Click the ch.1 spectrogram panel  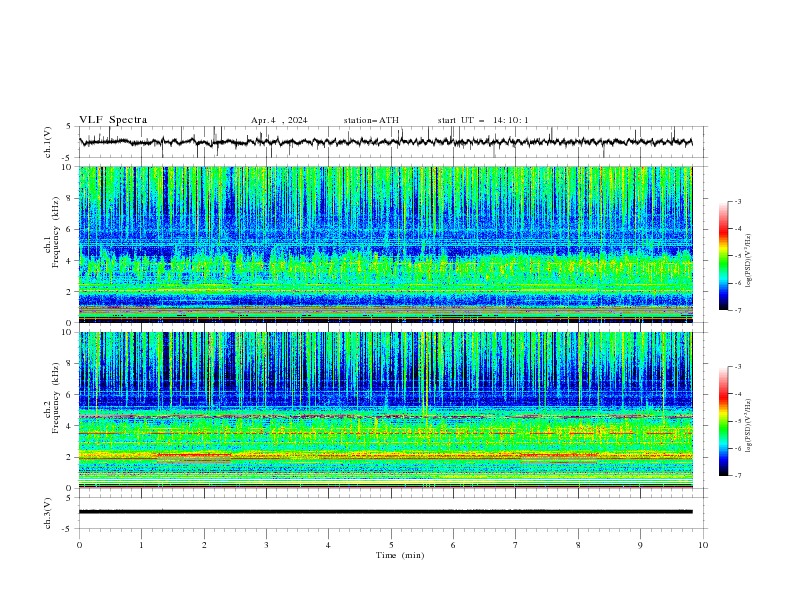tap(386, 244)
